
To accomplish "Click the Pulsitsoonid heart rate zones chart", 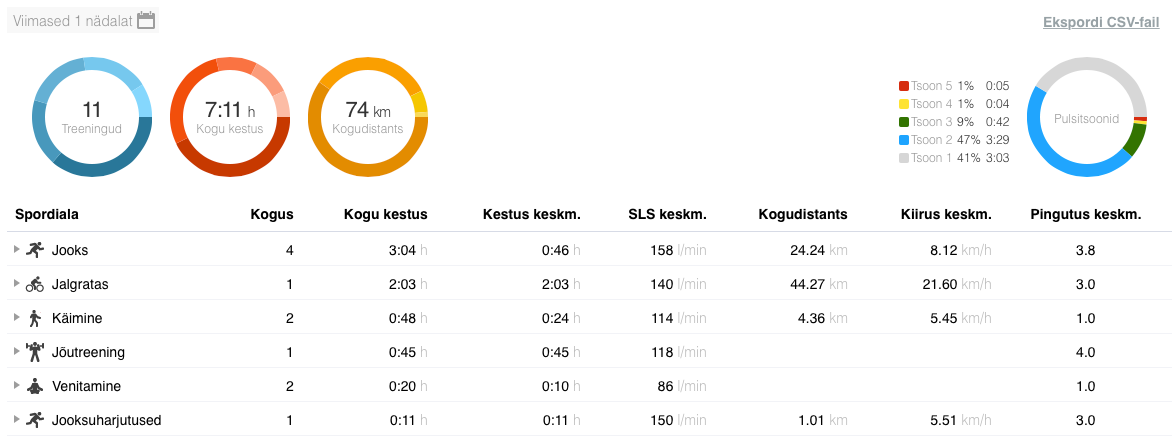I will point(1086,117).
